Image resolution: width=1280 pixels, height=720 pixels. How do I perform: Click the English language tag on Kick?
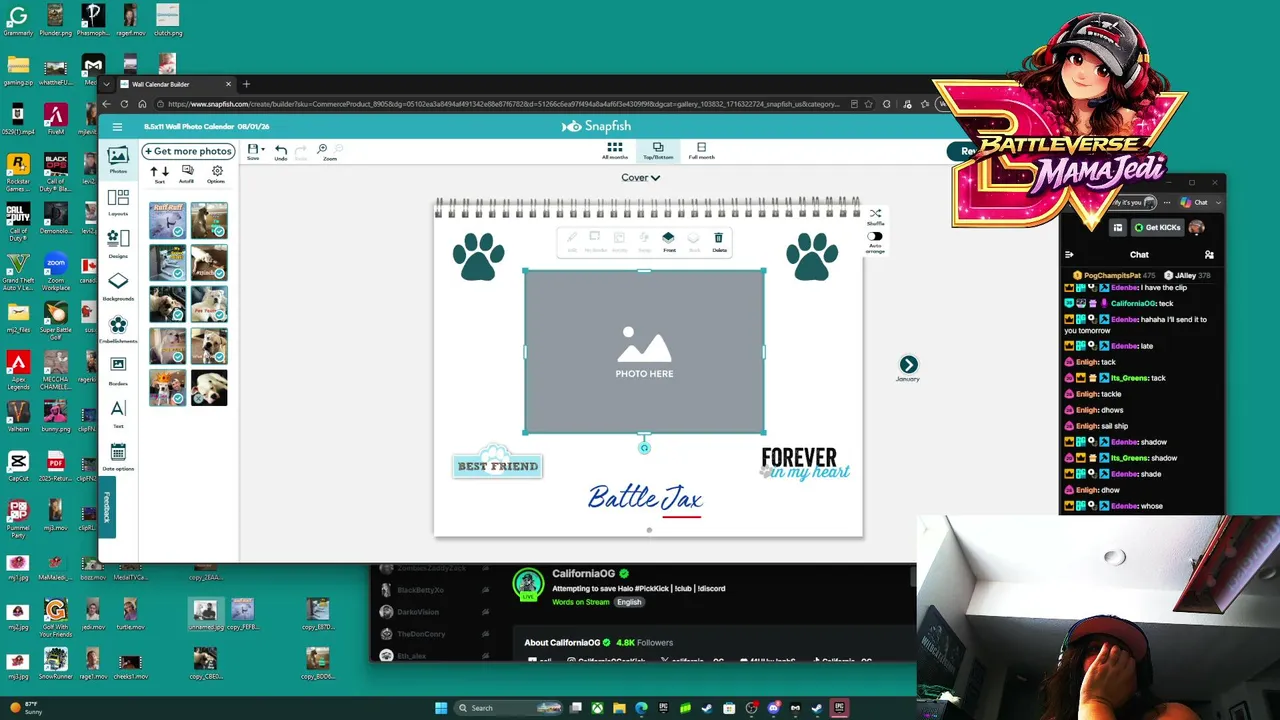[629, 602]
